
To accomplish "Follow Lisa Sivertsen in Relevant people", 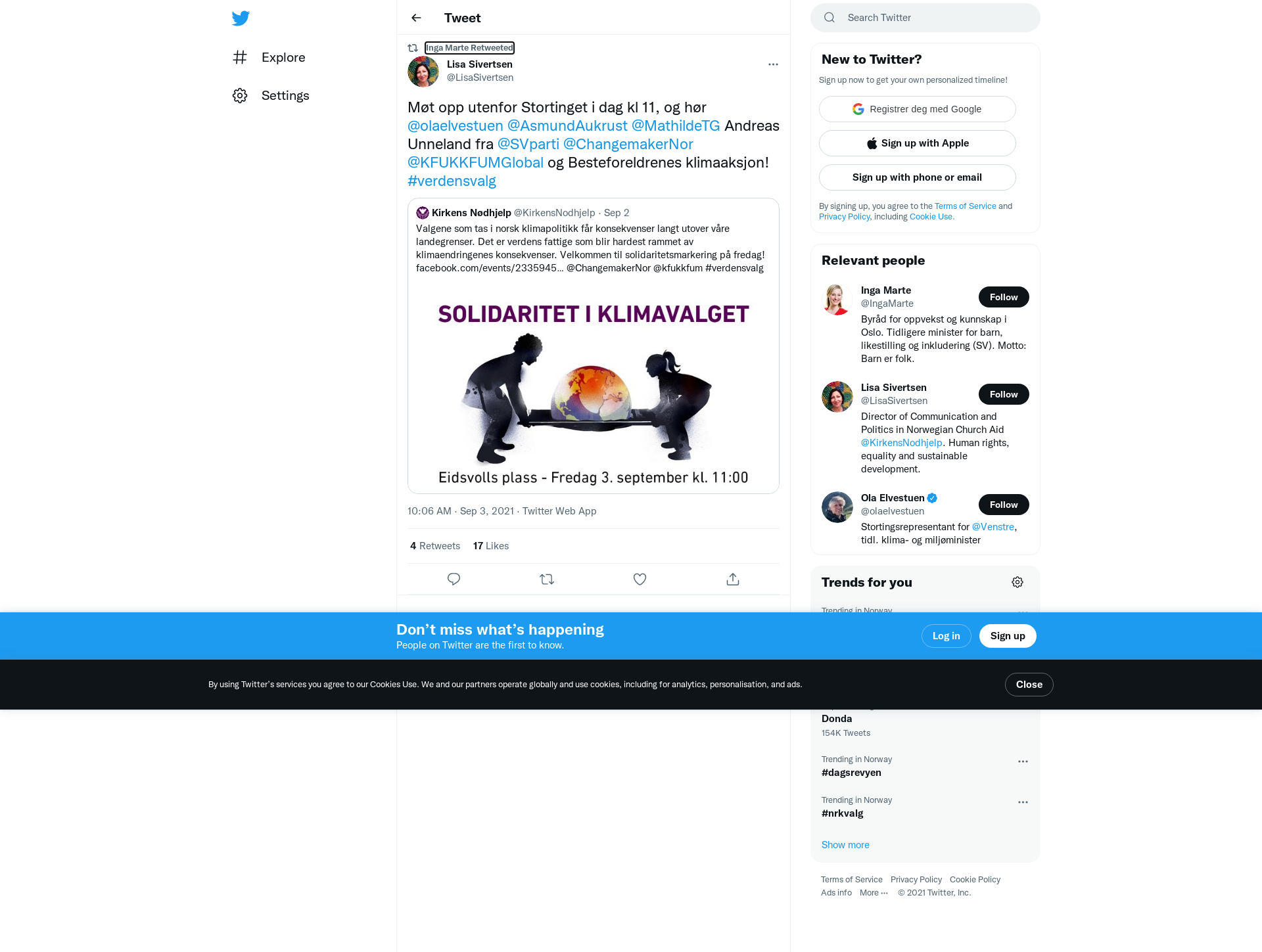I will click(1004, 394).
